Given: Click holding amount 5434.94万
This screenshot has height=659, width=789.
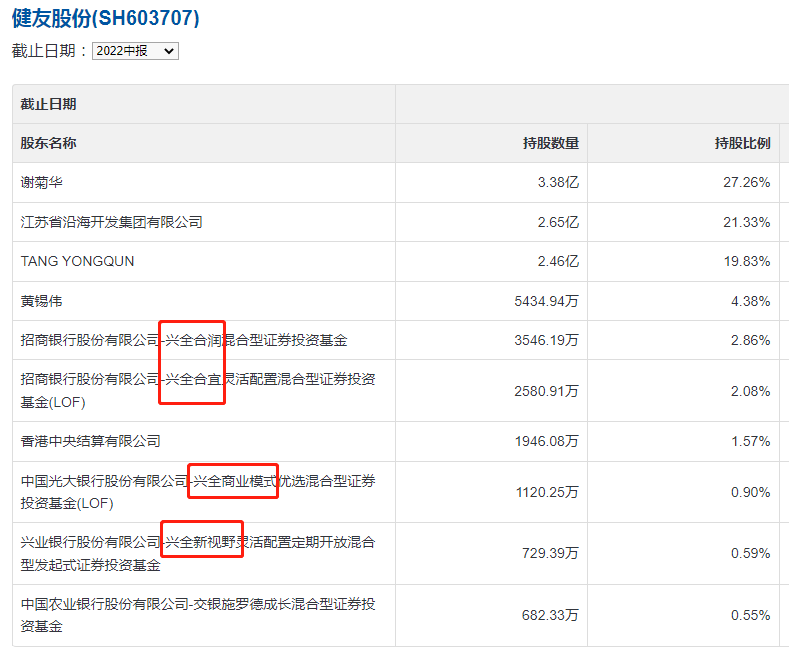Looking at the screenshot, I should (x=546, y=301).
